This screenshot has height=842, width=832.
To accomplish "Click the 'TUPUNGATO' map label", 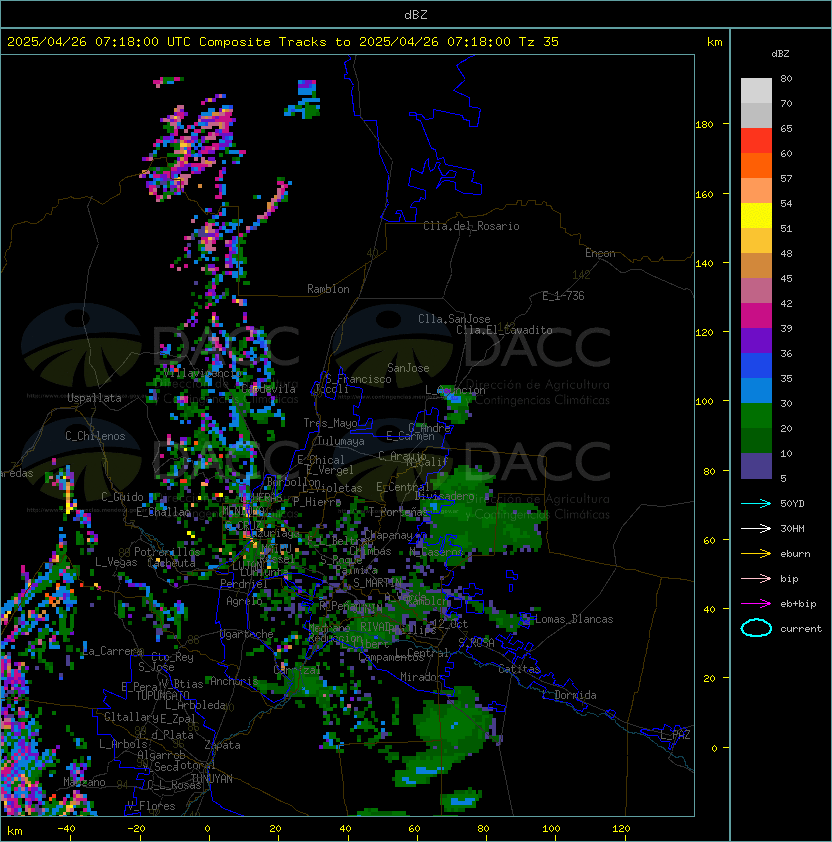I will point(162,695).
